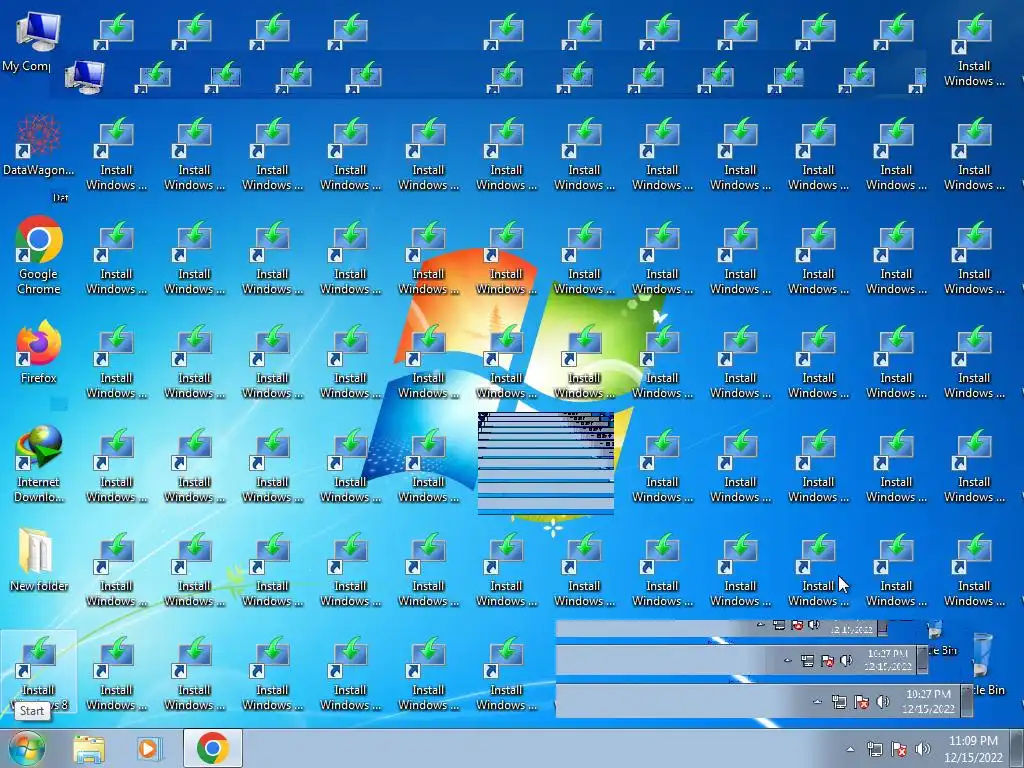The image size is (1024, 768).
Task: Show hidden tray icons arrow
Action: 850,750
